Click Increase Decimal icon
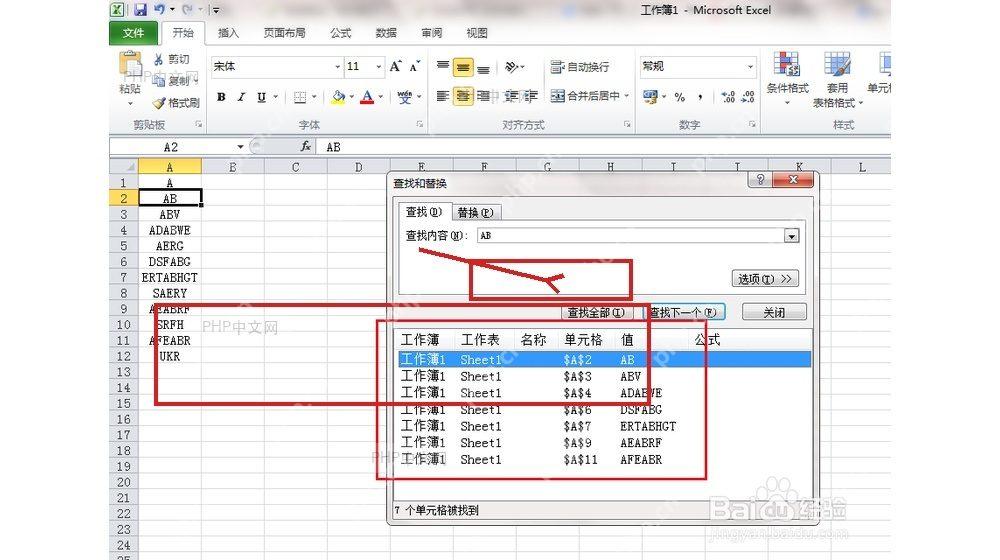The image size is (1000, 560). point(728,97)
